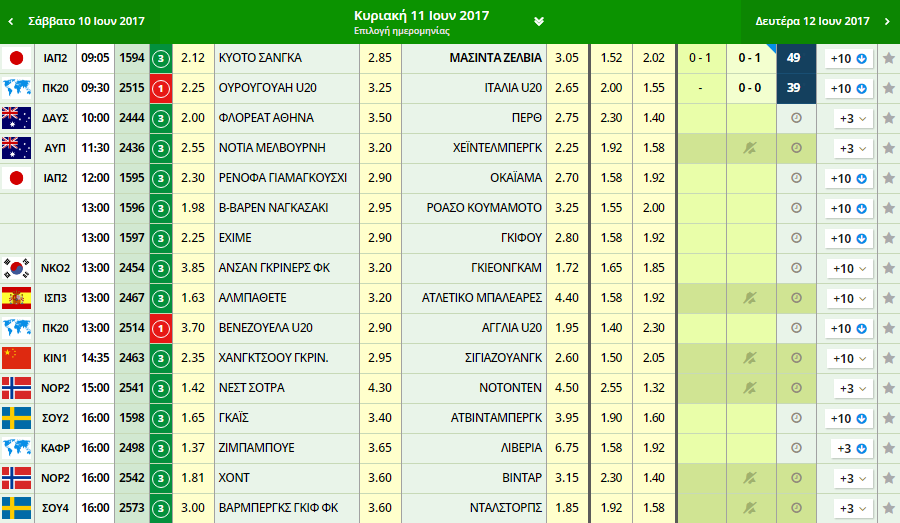Viewport: 900px width, 523px height.
Task: Expand +3 markets for Φλορεάτ Αθήνα
Action: pyautogui.click(x=852, y=118)
